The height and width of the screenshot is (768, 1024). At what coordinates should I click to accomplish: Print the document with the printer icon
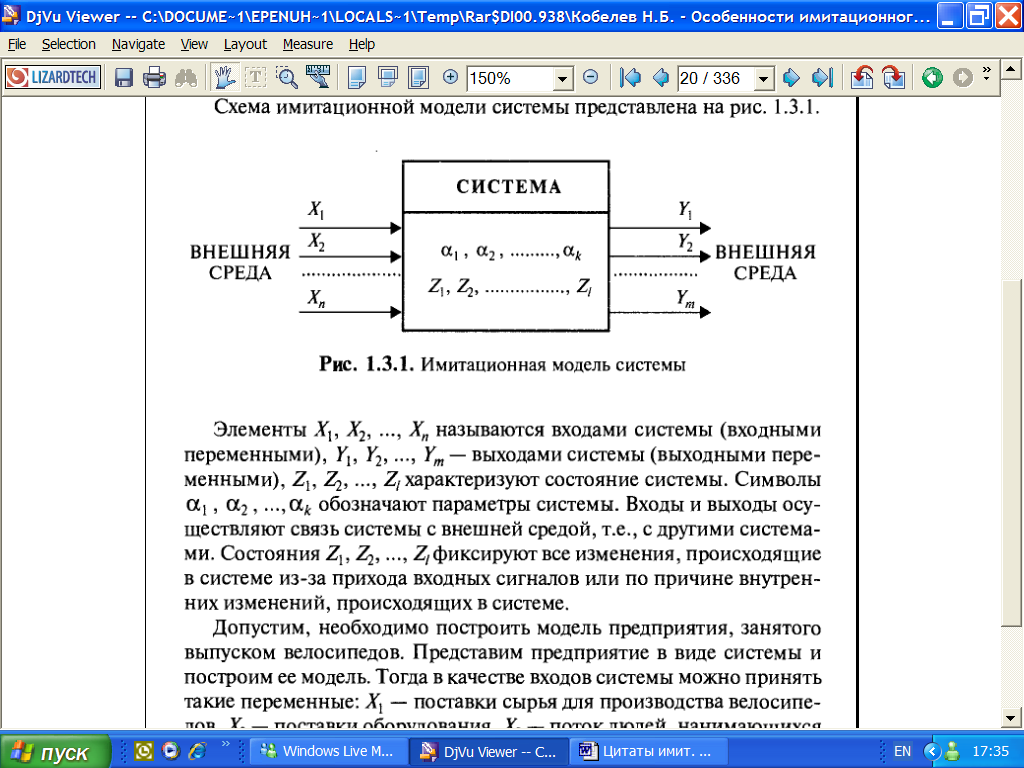[x=154, y=78]
